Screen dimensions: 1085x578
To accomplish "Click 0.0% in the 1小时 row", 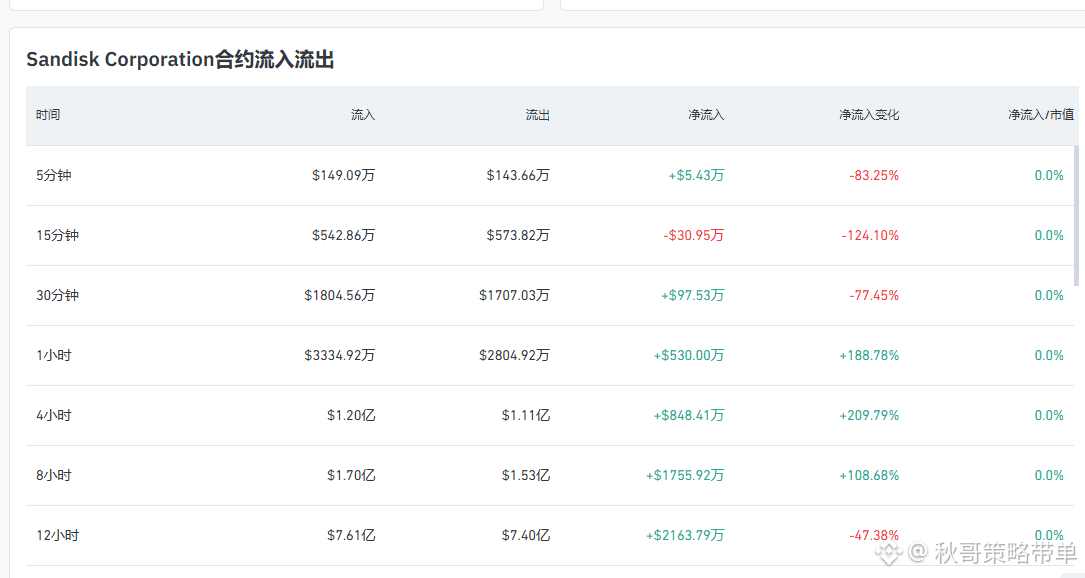I will point(1049,356).
